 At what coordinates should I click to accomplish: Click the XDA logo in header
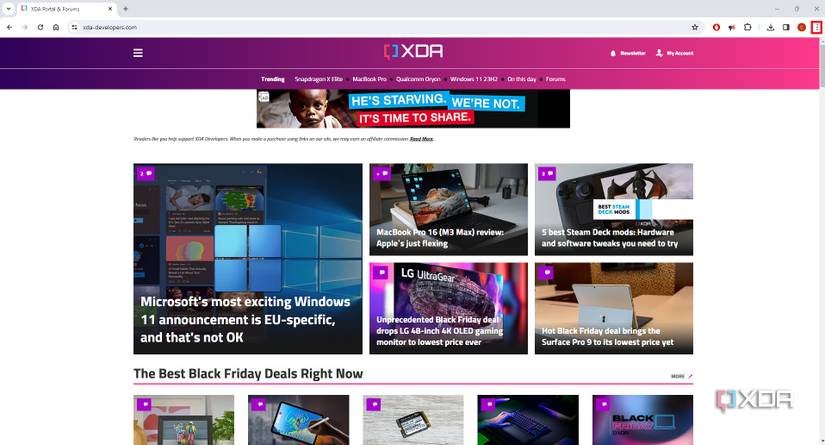click(x=413, y=52)
